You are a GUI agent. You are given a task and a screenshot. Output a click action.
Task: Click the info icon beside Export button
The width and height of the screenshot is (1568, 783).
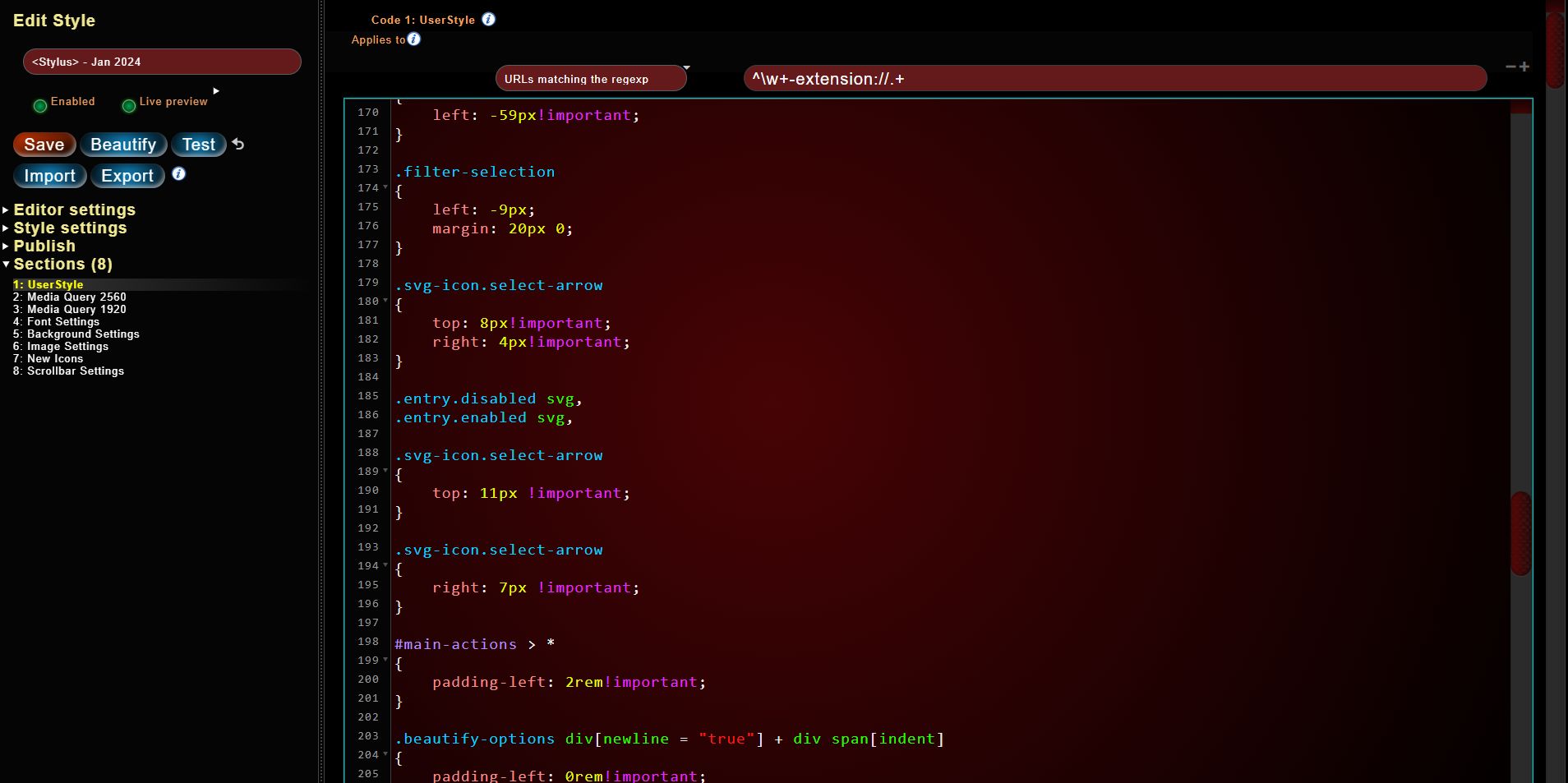pos(178,174)
